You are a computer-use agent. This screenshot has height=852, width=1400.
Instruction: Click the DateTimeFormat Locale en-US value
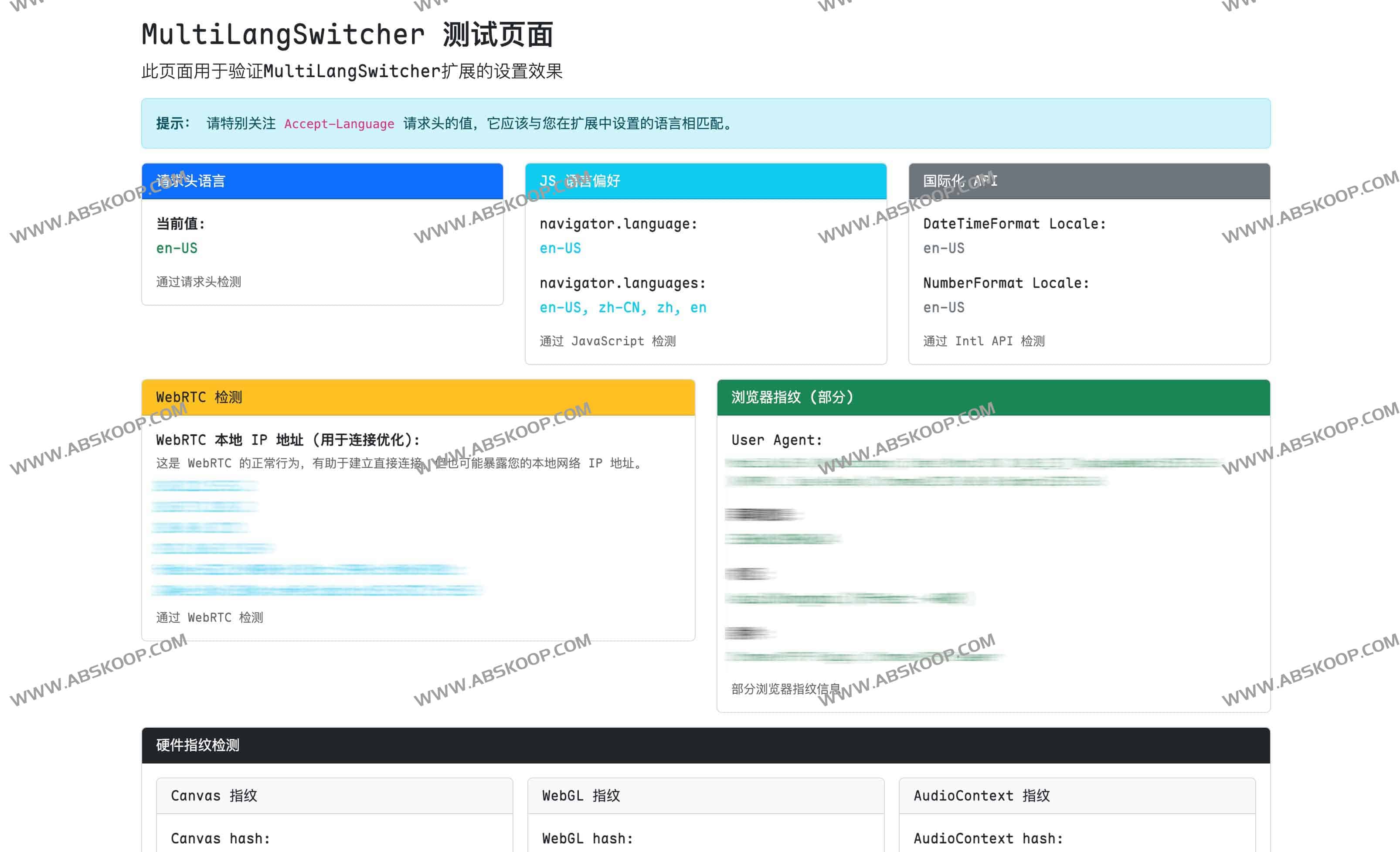(943, 249)
